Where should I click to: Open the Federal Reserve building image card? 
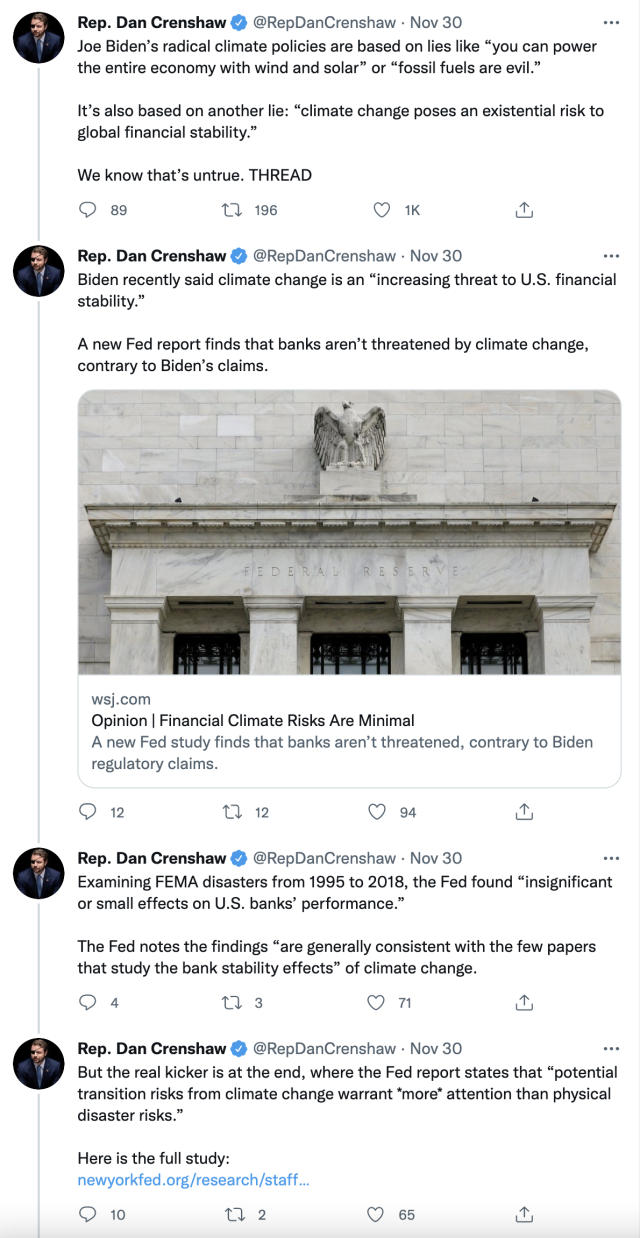[x=349, y=532]
